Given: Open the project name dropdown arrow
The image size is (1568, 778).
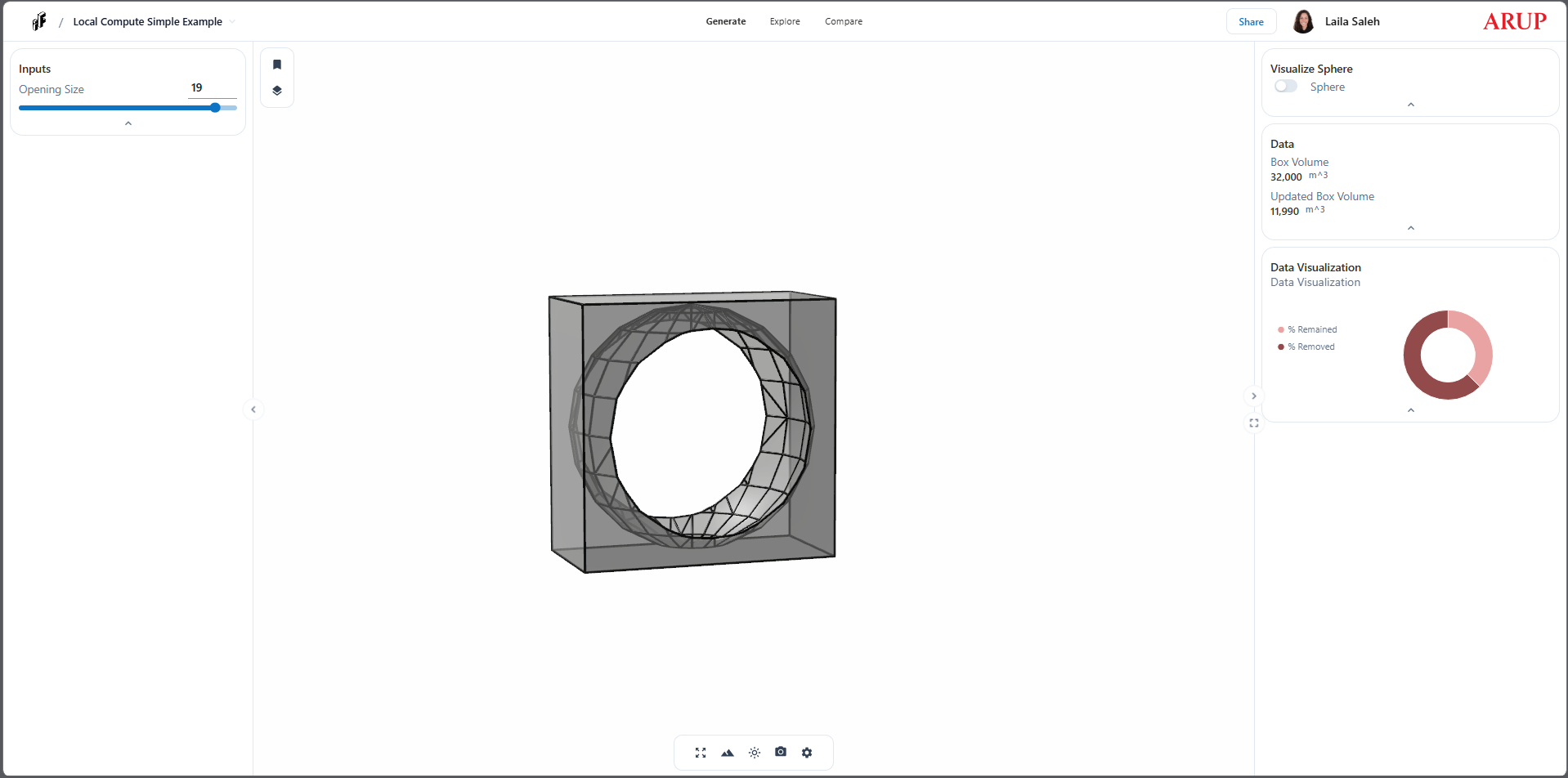Looking at the screenshot, I should 232,22.
